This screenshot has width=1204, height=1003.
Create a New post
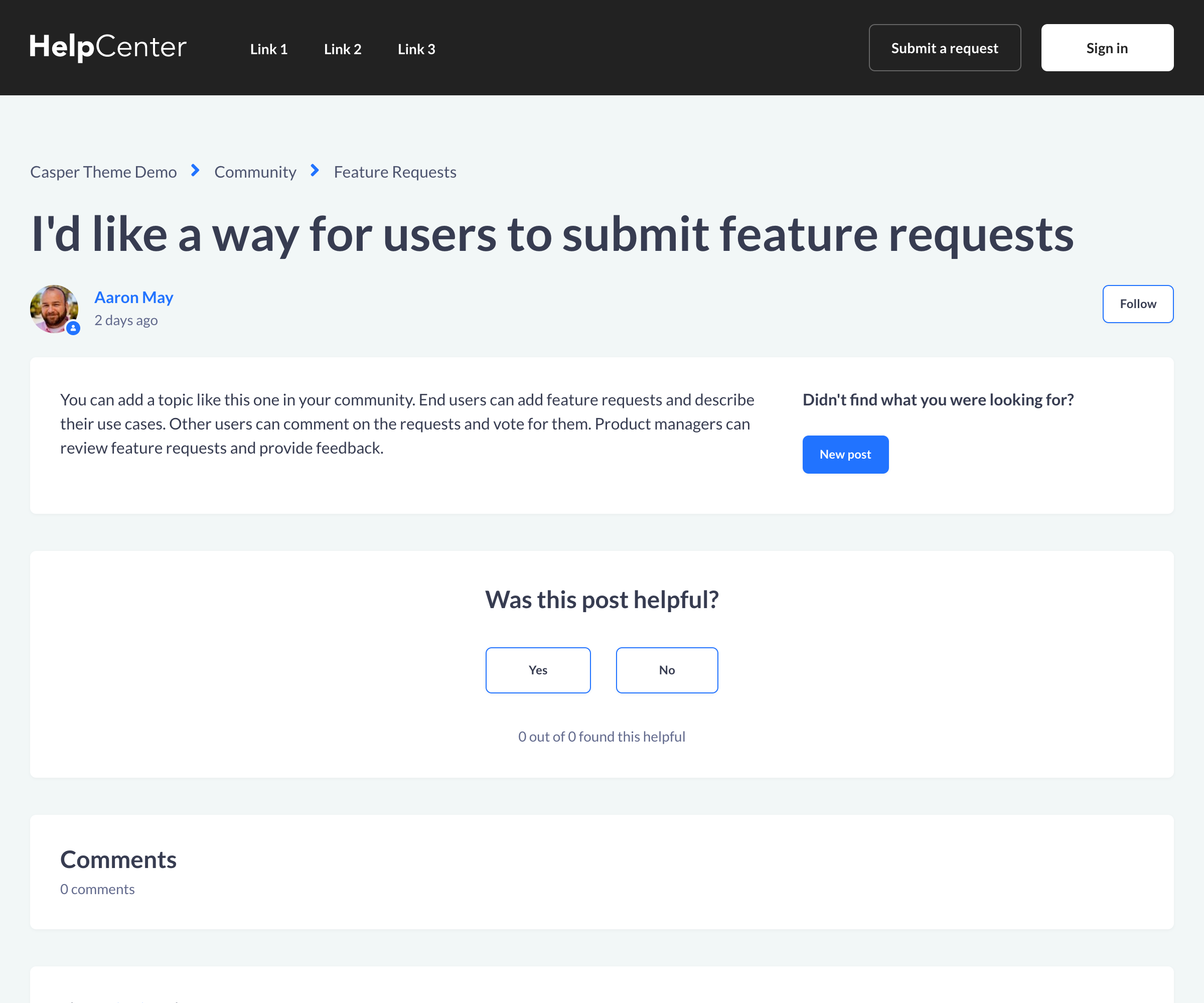845,454
